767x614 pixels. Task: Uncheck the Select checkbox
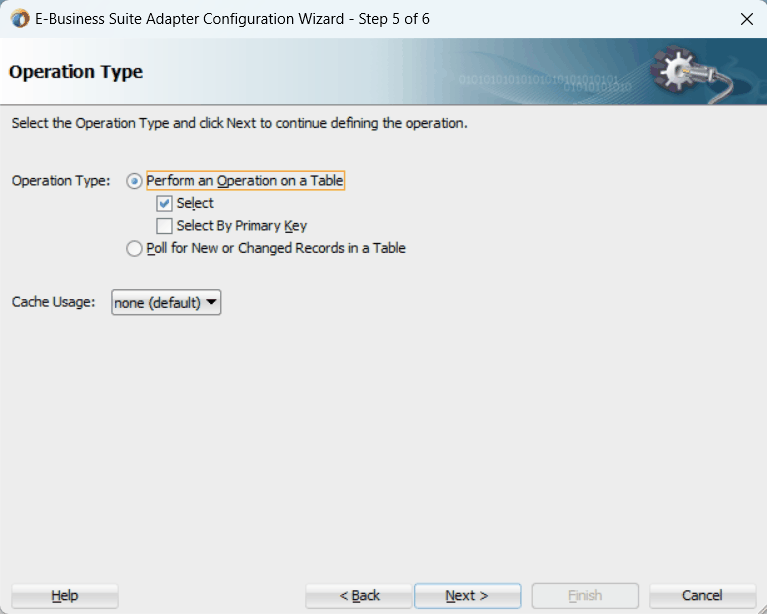point(164,203)
